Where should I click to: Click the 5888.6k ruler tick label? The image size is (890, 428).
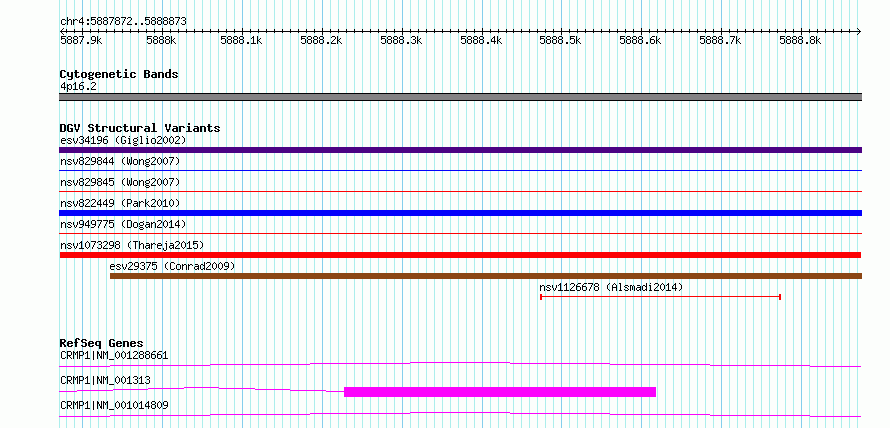coord(641,41)
